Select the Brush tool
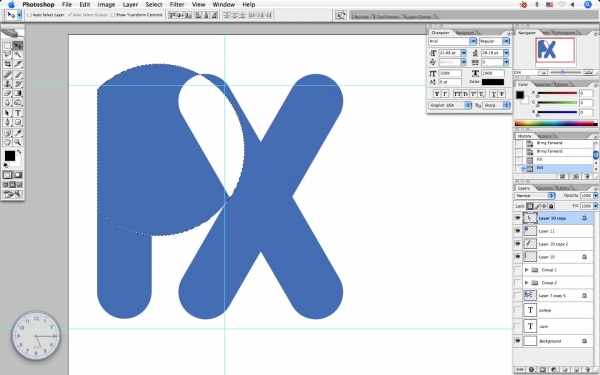Screen dimensions: 600x375 [18, 75]
